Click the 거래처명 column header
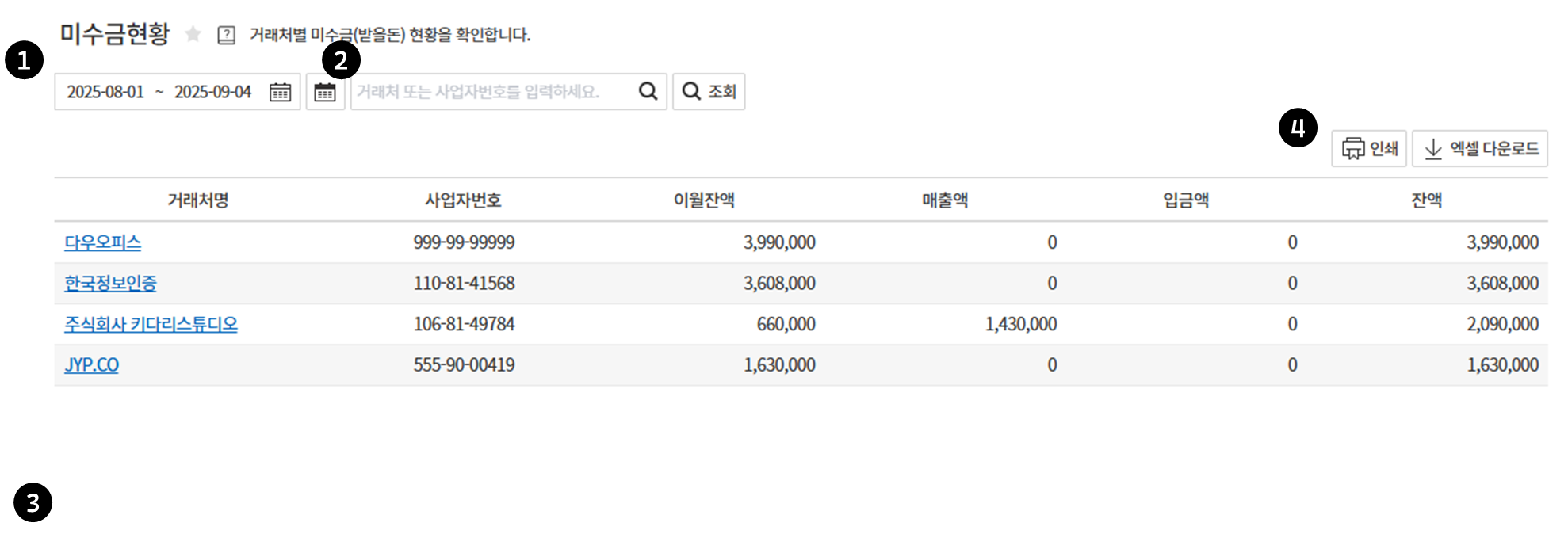Image resolution: width=1568 pixels, height=534 pixels. 197,200
